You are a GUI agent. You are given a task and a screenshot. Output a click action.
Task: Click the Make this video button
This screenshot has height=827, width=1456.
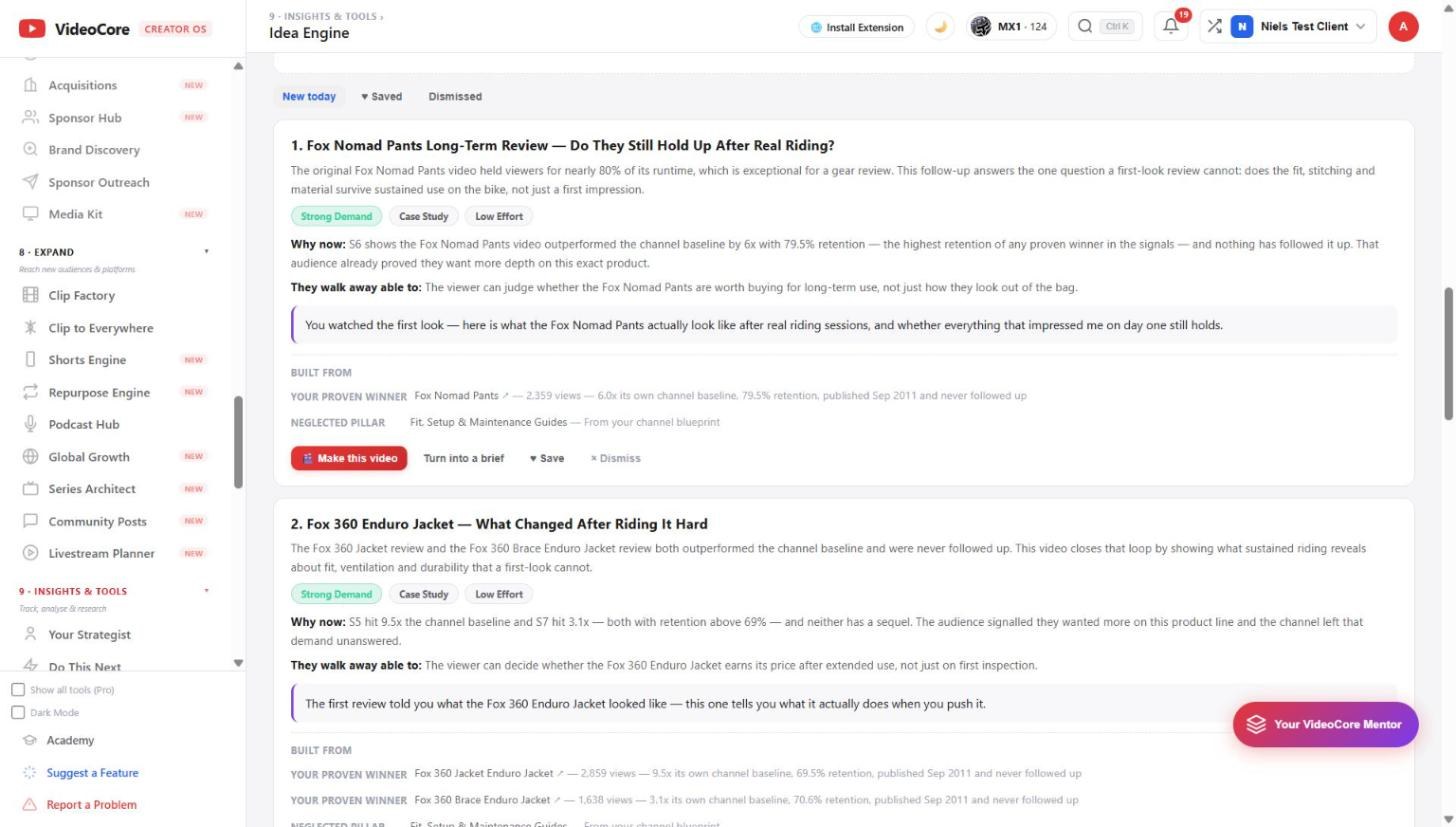pos(349,458)
